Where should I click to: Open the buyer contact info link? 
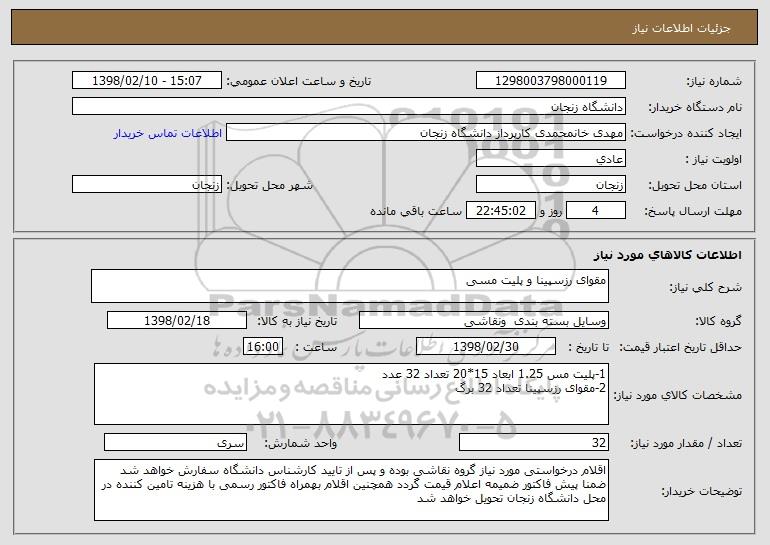(x=168, y=134)
